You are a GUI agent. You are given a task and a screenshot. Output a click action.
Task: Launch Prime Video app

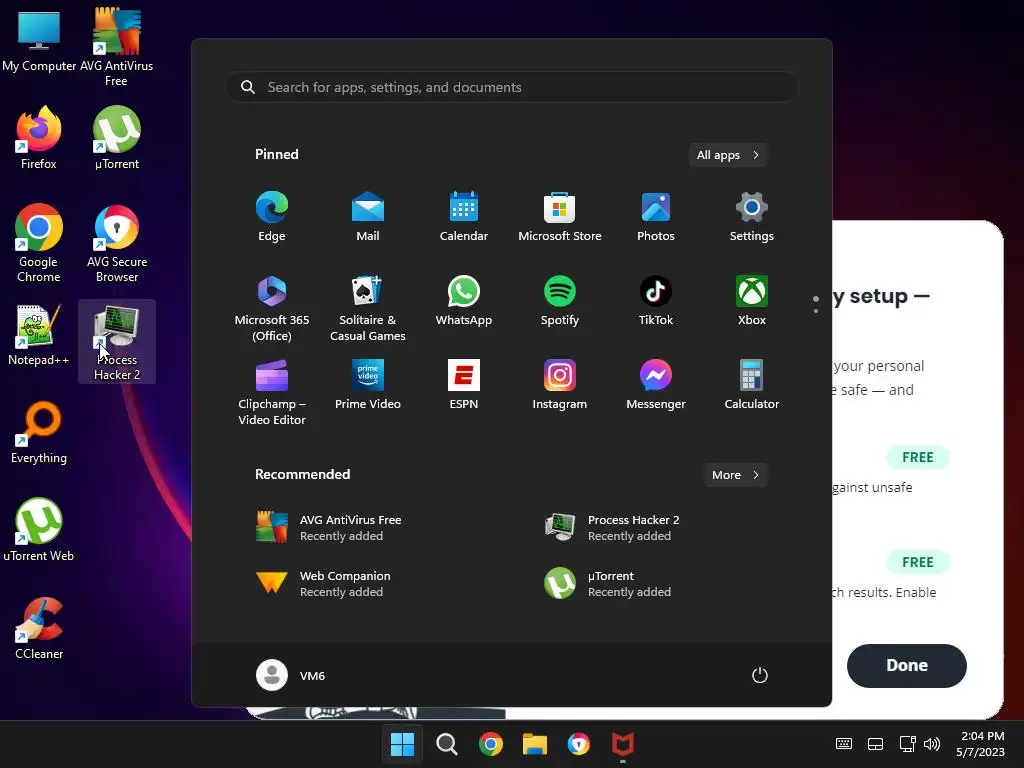pos(368,385)
